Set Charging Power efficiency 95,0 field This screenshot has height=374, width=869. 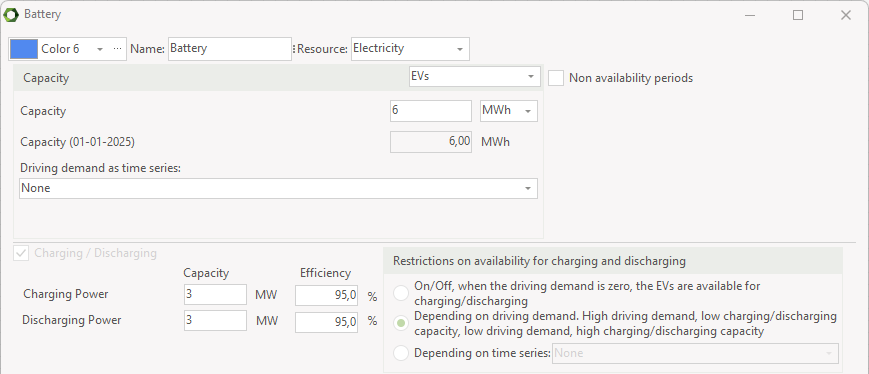coord(326,295)
